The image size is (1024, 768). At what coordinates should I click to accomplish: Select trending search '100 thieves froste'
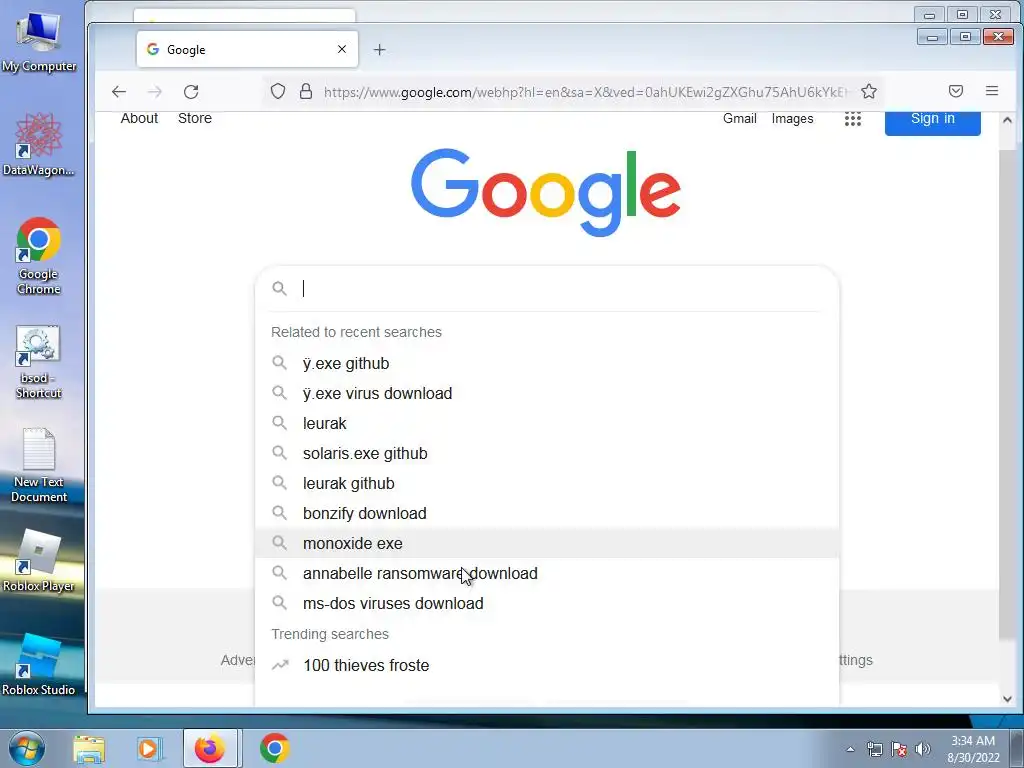pos(547,665)
